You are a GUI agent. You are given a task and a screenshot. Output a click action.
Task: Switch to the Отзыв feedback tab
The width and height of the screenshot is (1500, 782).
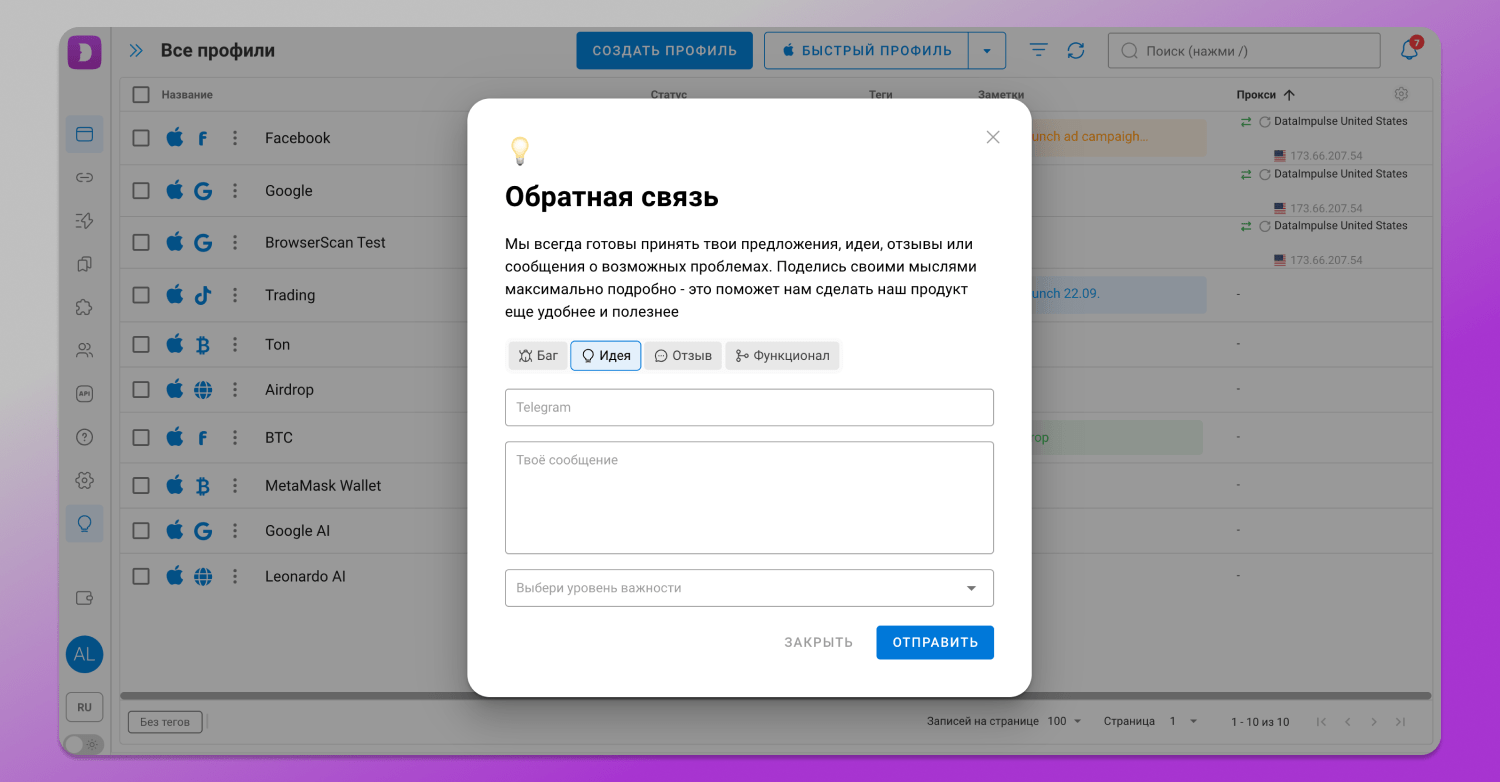pyautogui.click(x=682, y=355)
